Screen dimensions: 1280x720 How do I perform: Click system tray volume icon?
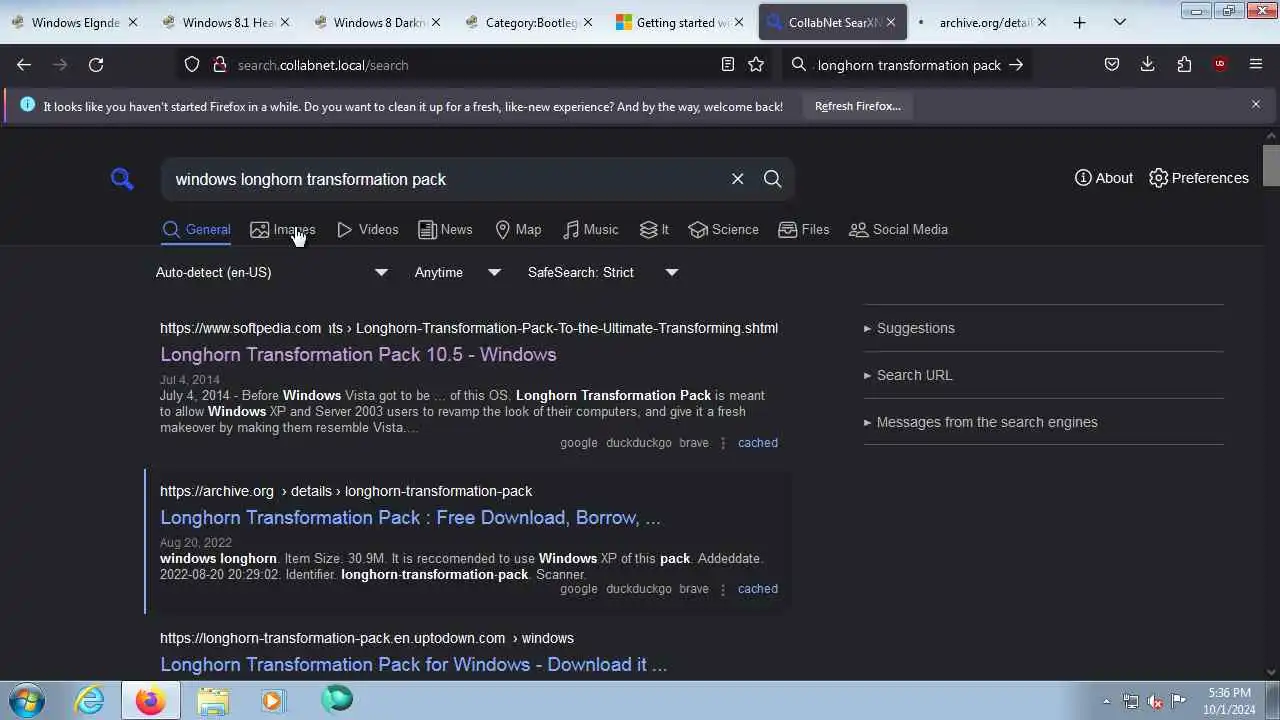pos(1155,701)
